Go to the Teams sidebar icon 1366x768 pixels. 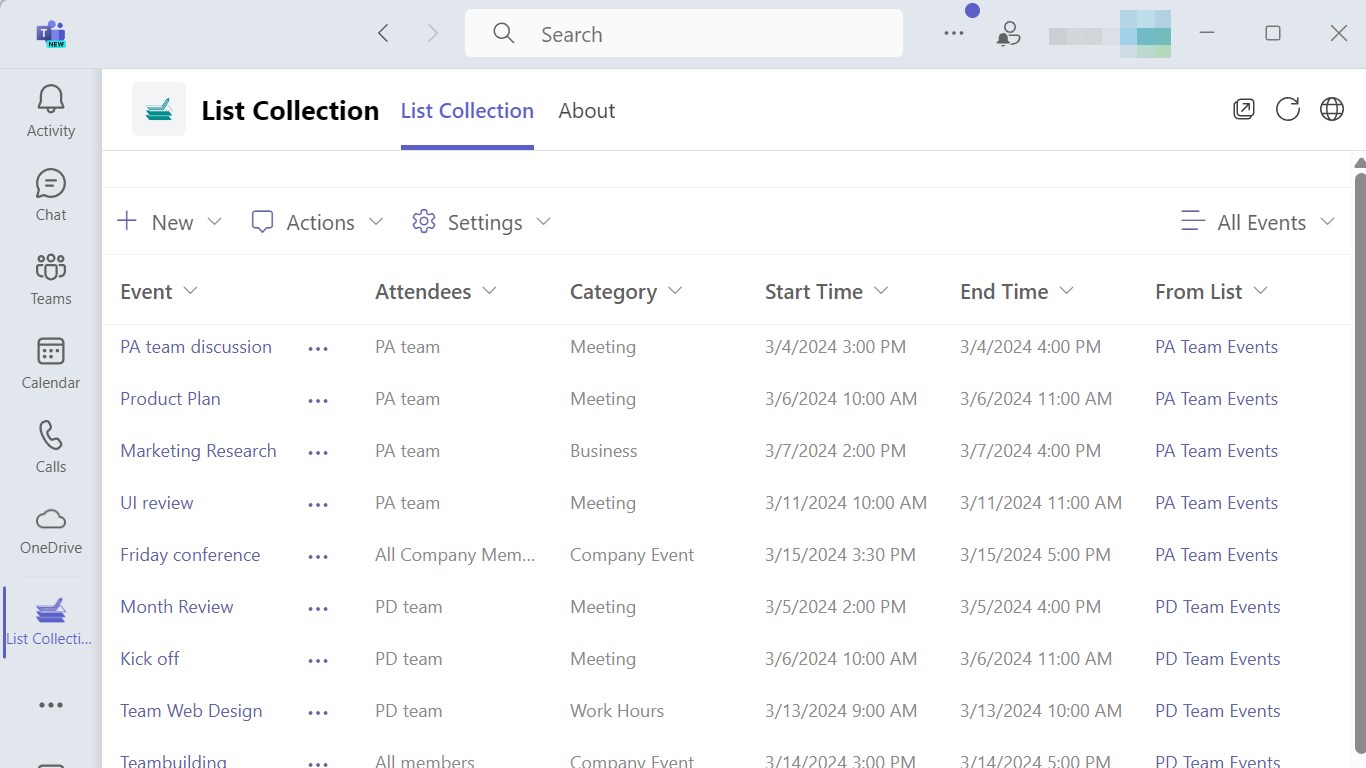pyautogui.click(x=51, y=278)
